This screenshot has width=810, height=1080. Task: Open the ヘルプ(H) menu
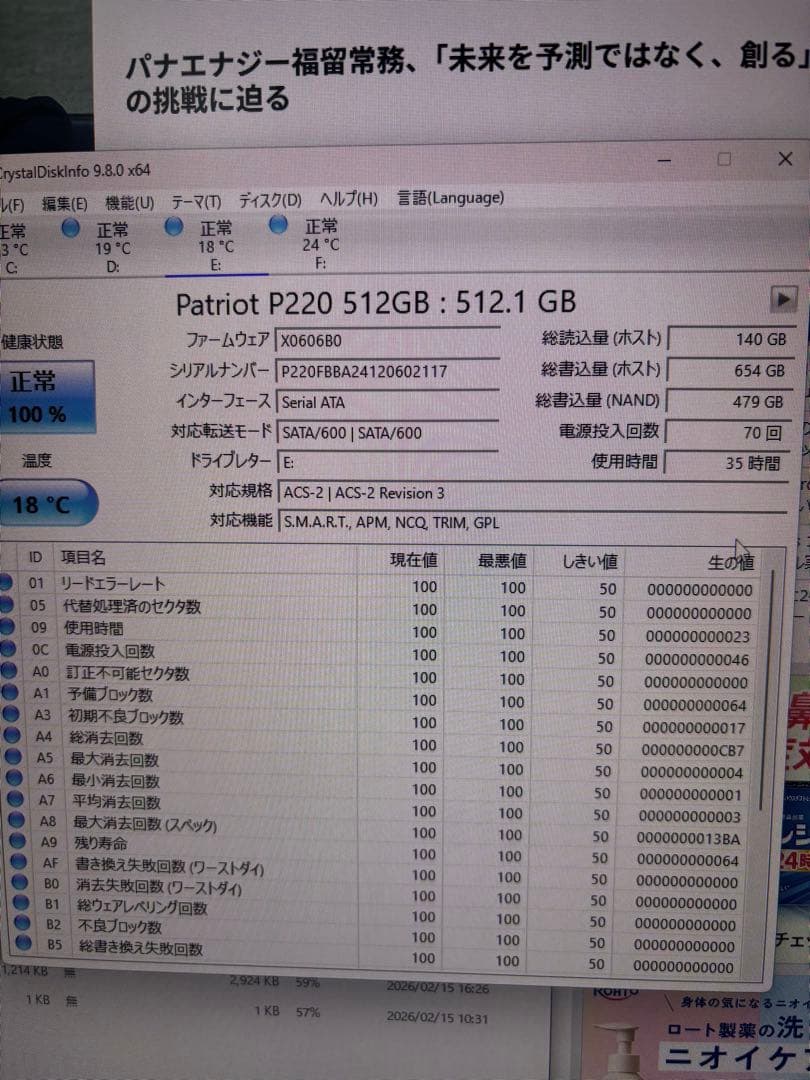tap(349, 199)
